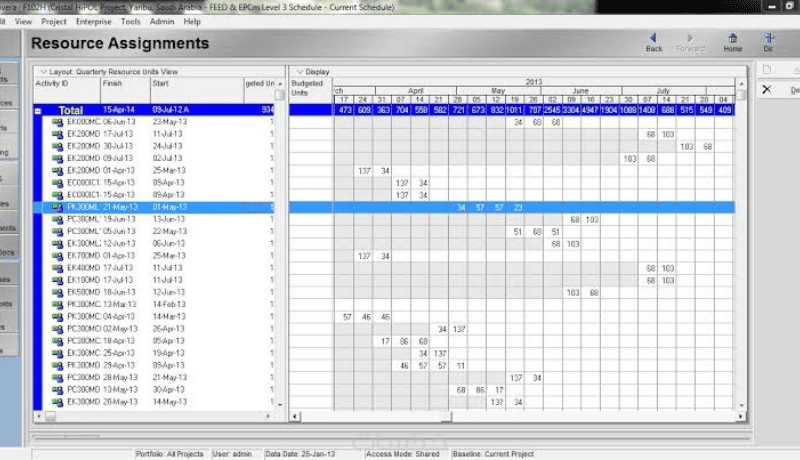
Task: Click the activity table horizontal scrollbar thumb
Action: click(x=51, y=417)
